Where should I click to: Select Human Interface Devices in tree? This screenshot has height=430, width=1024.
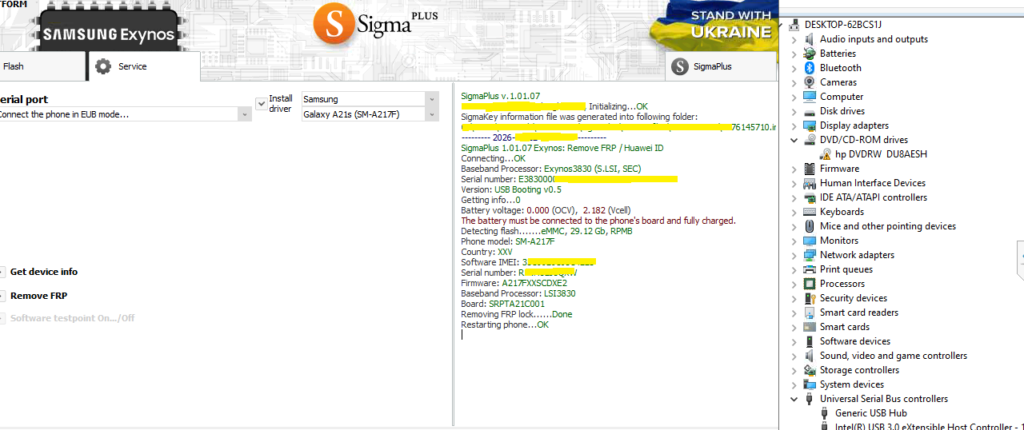coord(872,183)
